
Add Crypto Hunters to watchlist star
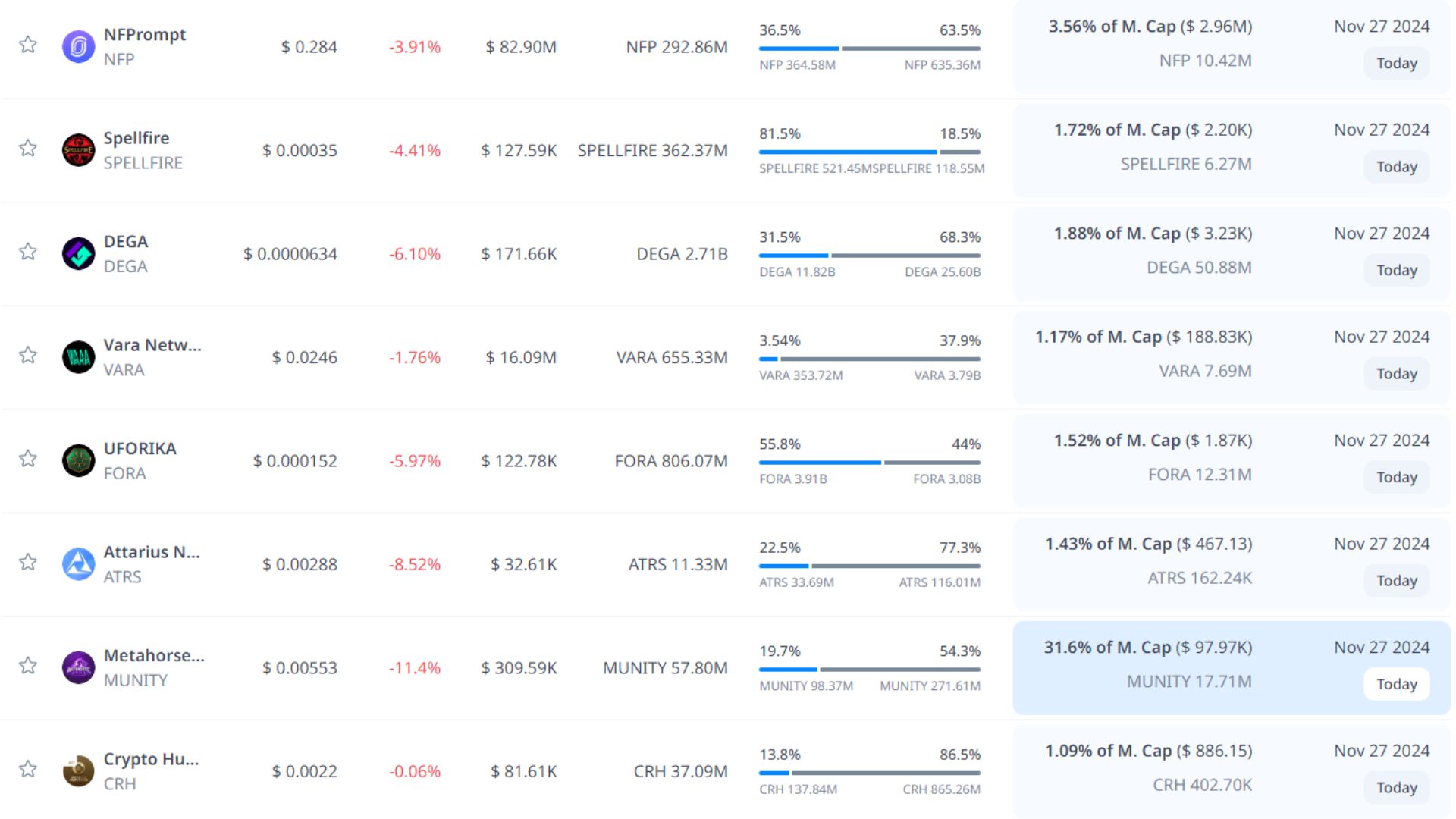(x=28, y=769)
